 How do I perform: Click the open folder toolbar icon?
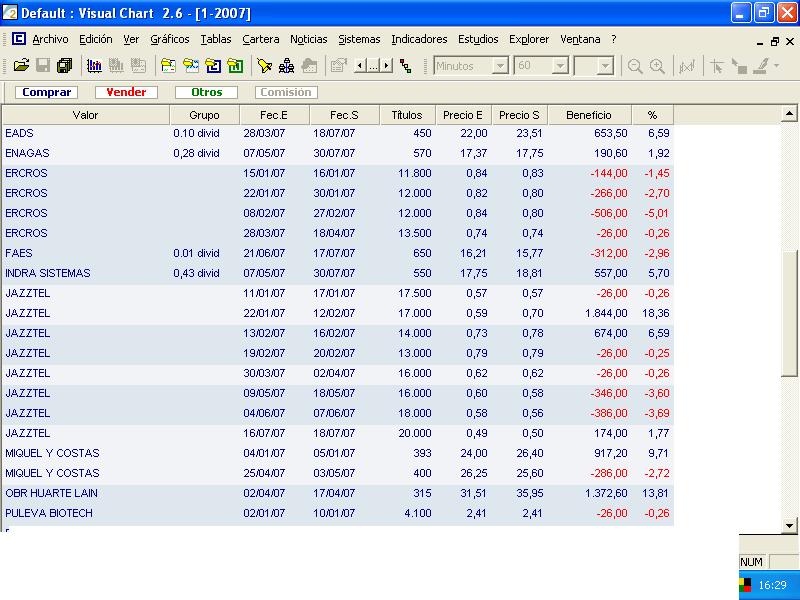(21, 66)
